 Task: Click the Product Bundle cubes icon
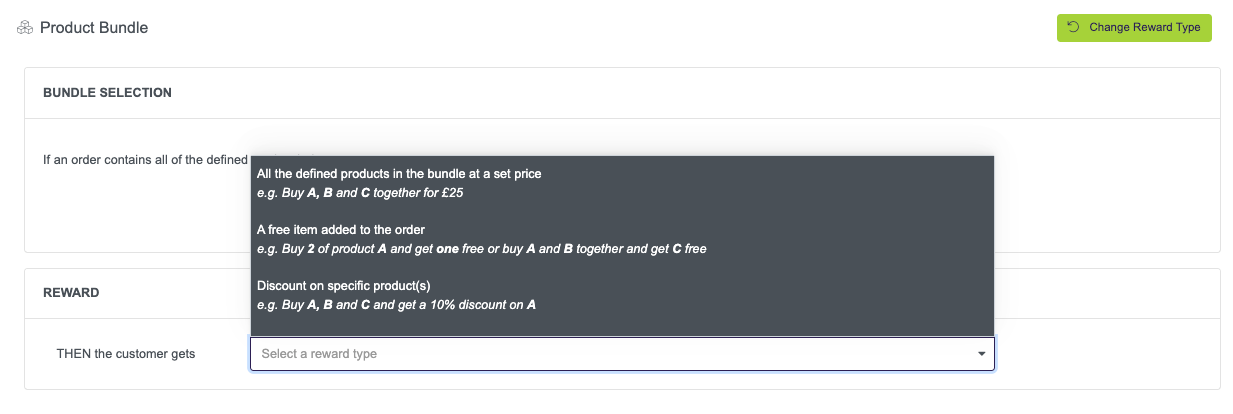coord(25,28)
